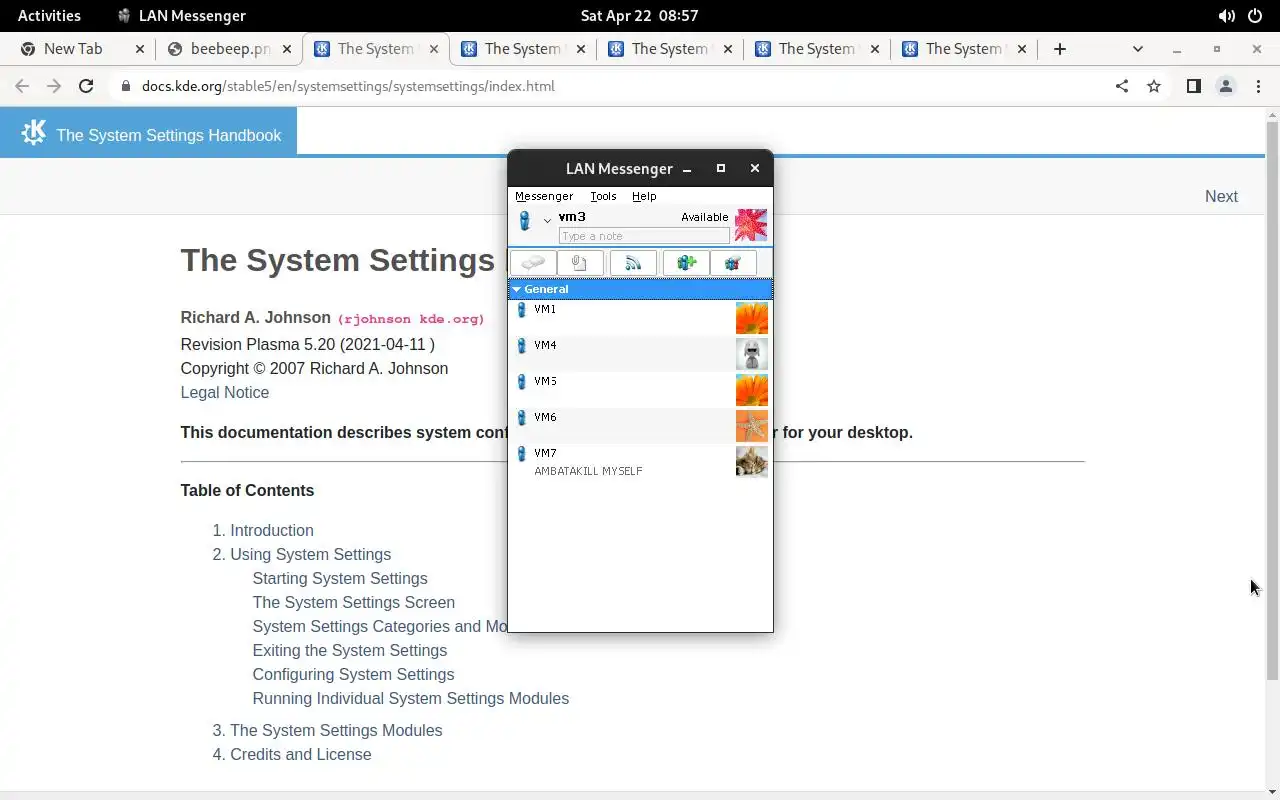The width and height of the screenshot is (1280, 800).
Task: Open Running Individual System Settings Modules link
Action: click(410, 698)
